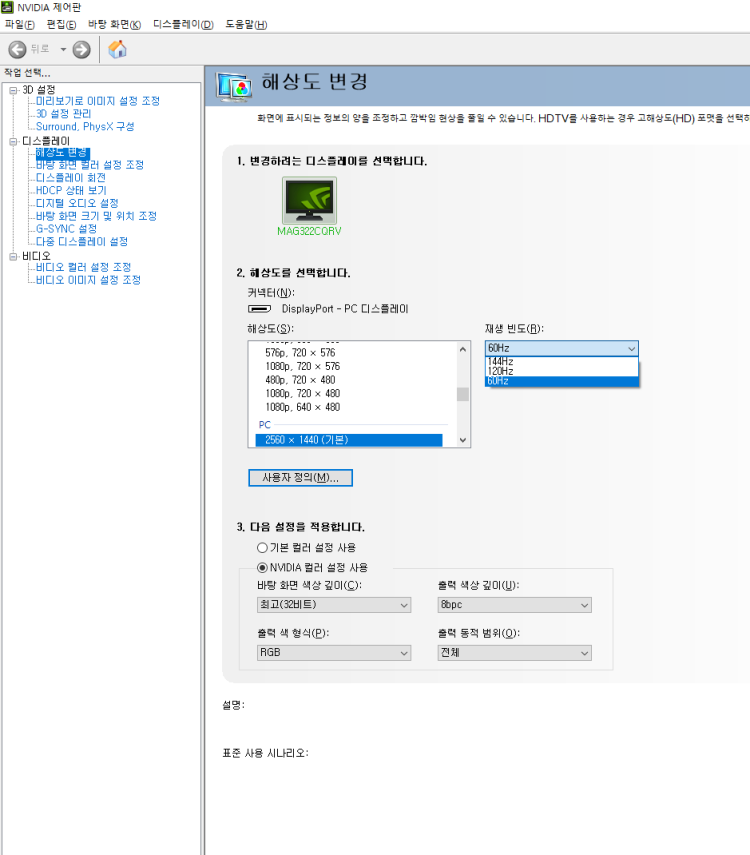Choose 120Hz refresh rate option

[562, 371]
